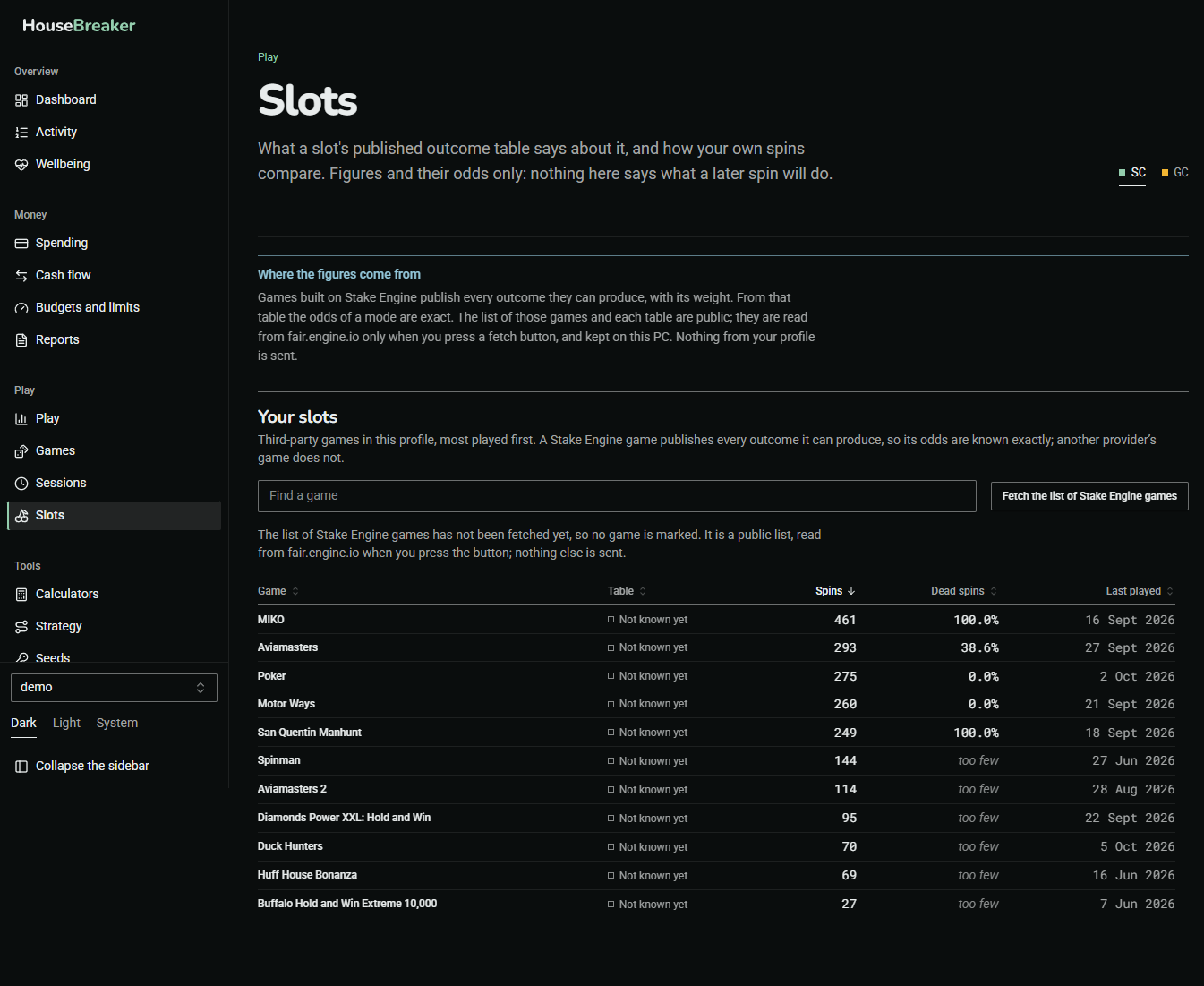Click the Sessions clock icon

(x=21, y=484)
